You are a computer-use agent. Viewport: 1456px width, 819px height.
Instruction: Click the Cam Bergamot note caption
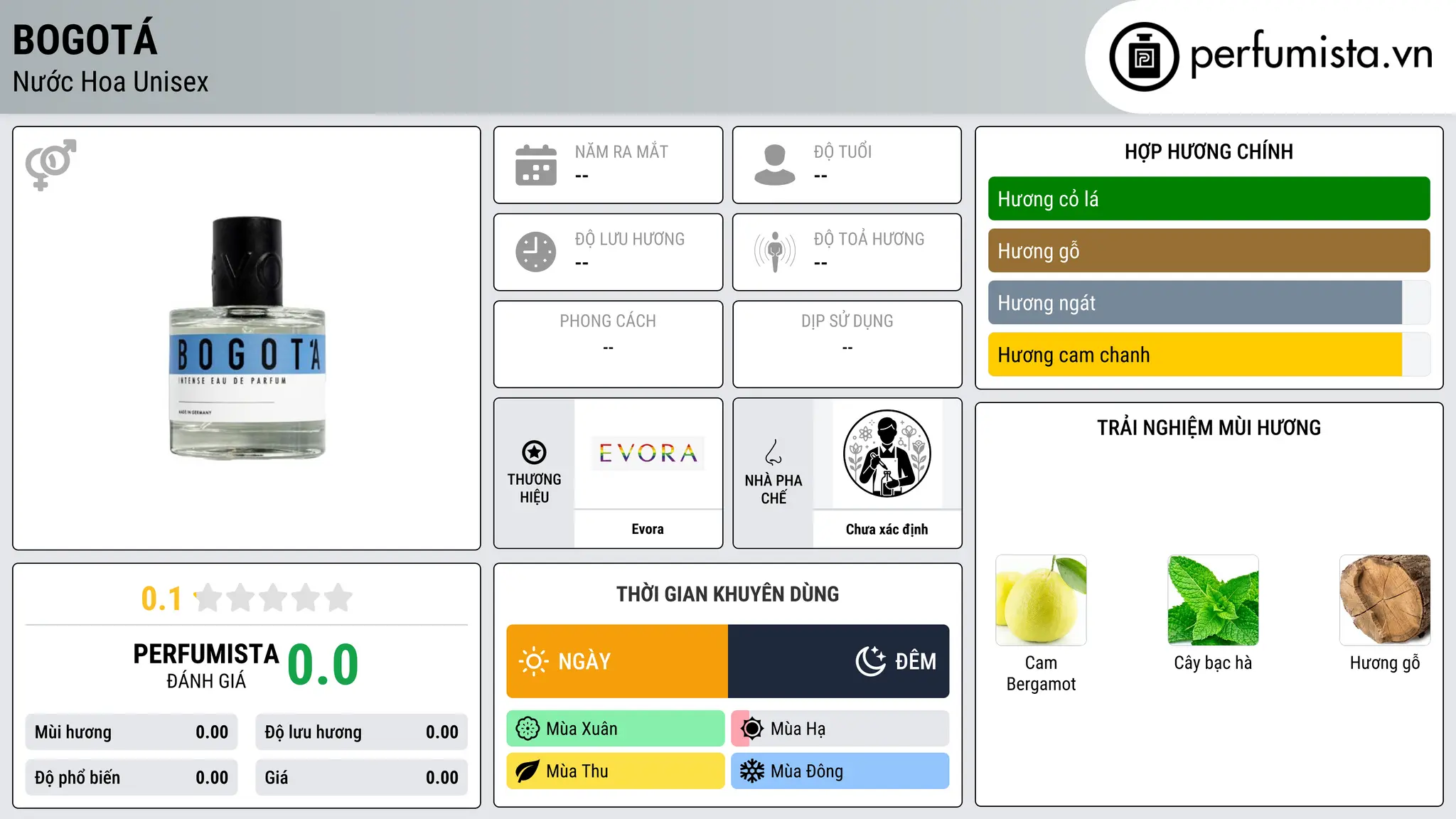(x=1041, y=673)
